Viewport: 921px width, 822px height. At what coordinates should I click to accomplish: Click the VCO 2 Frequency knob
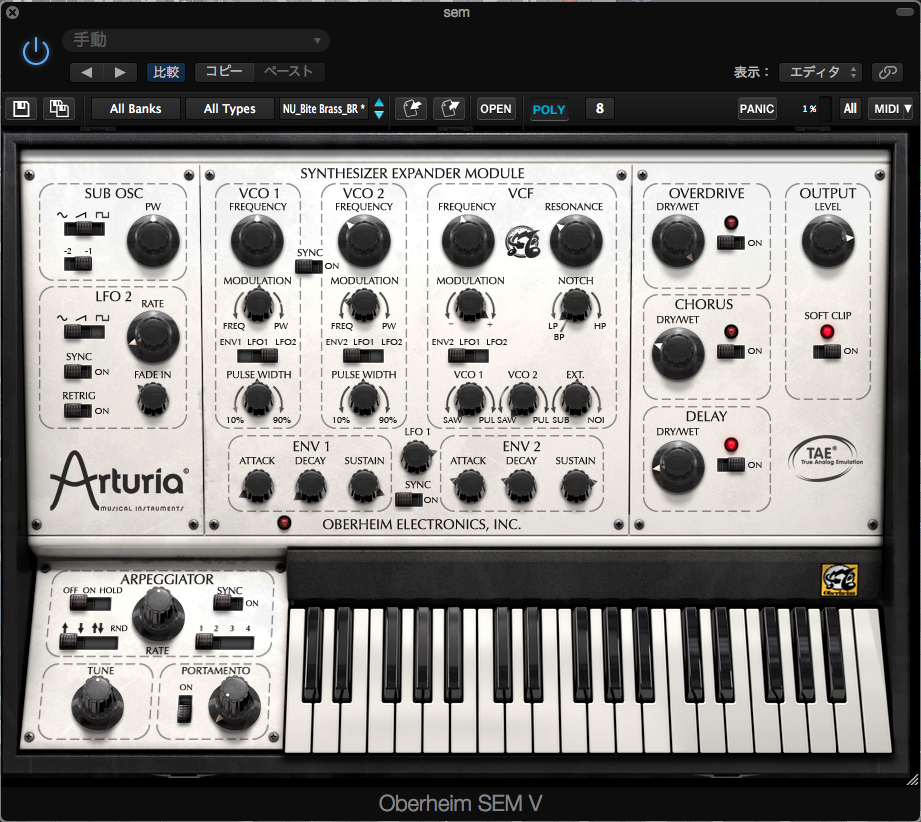click(364, 241)
